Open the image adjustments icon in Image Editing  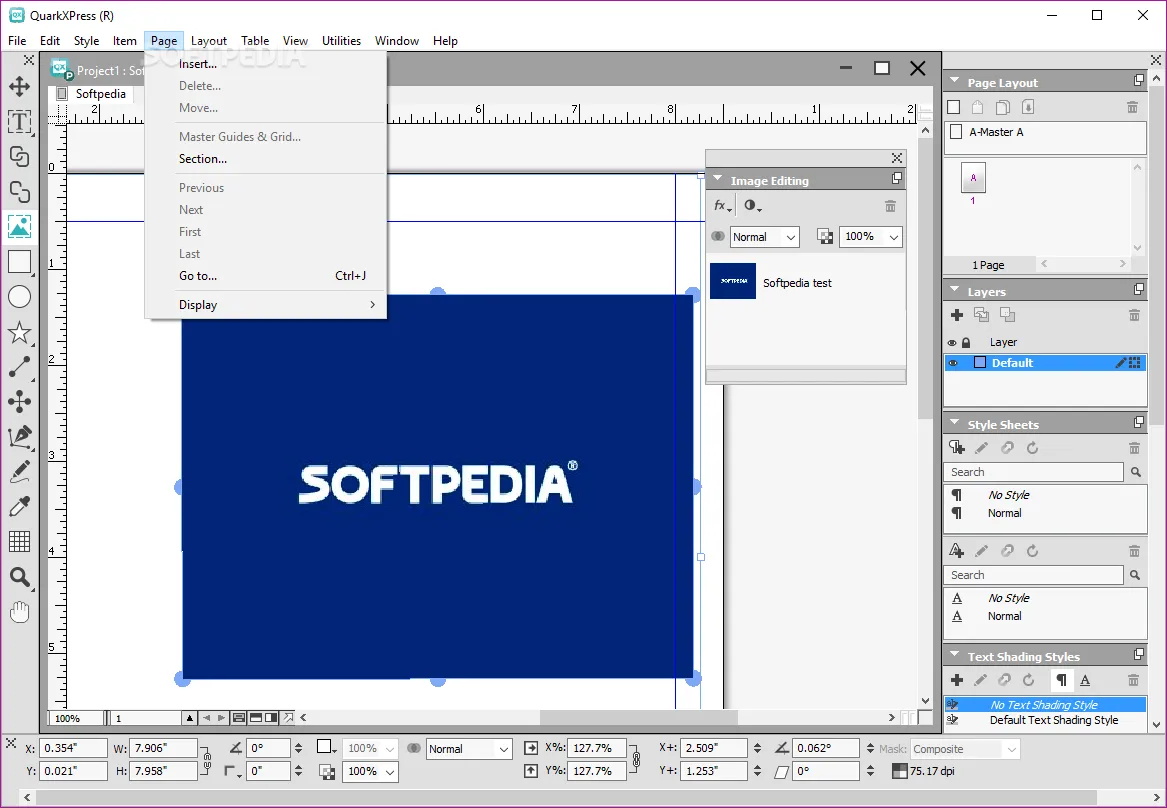pyautogui.click(x=752, y=206)
